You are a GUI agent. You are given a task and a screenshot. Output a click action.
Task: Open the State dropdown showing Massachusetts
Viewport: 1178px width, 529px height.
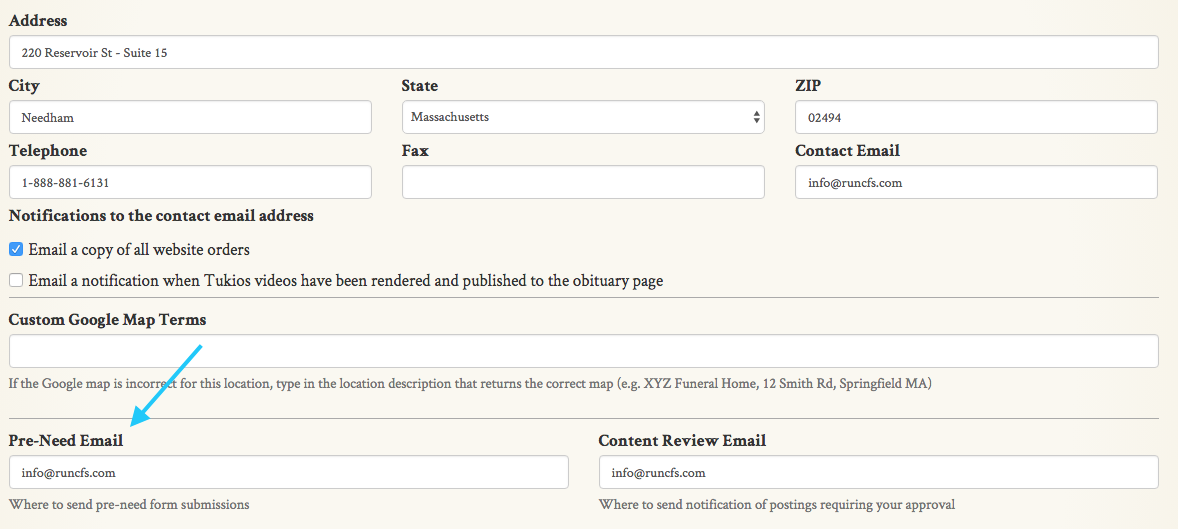point(583,117)
